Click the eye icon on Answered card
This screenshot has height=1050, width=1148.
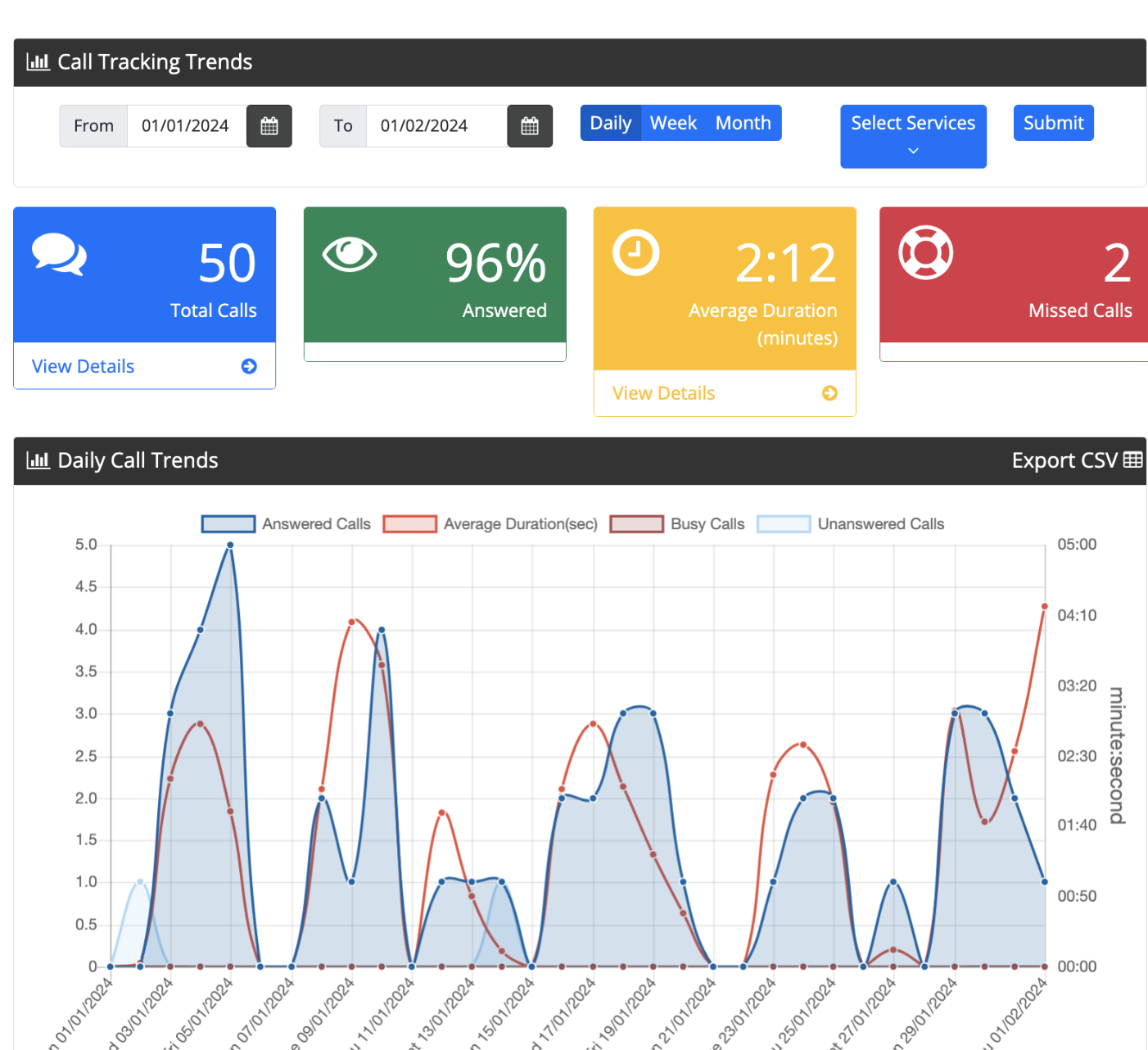click(350, 254)
